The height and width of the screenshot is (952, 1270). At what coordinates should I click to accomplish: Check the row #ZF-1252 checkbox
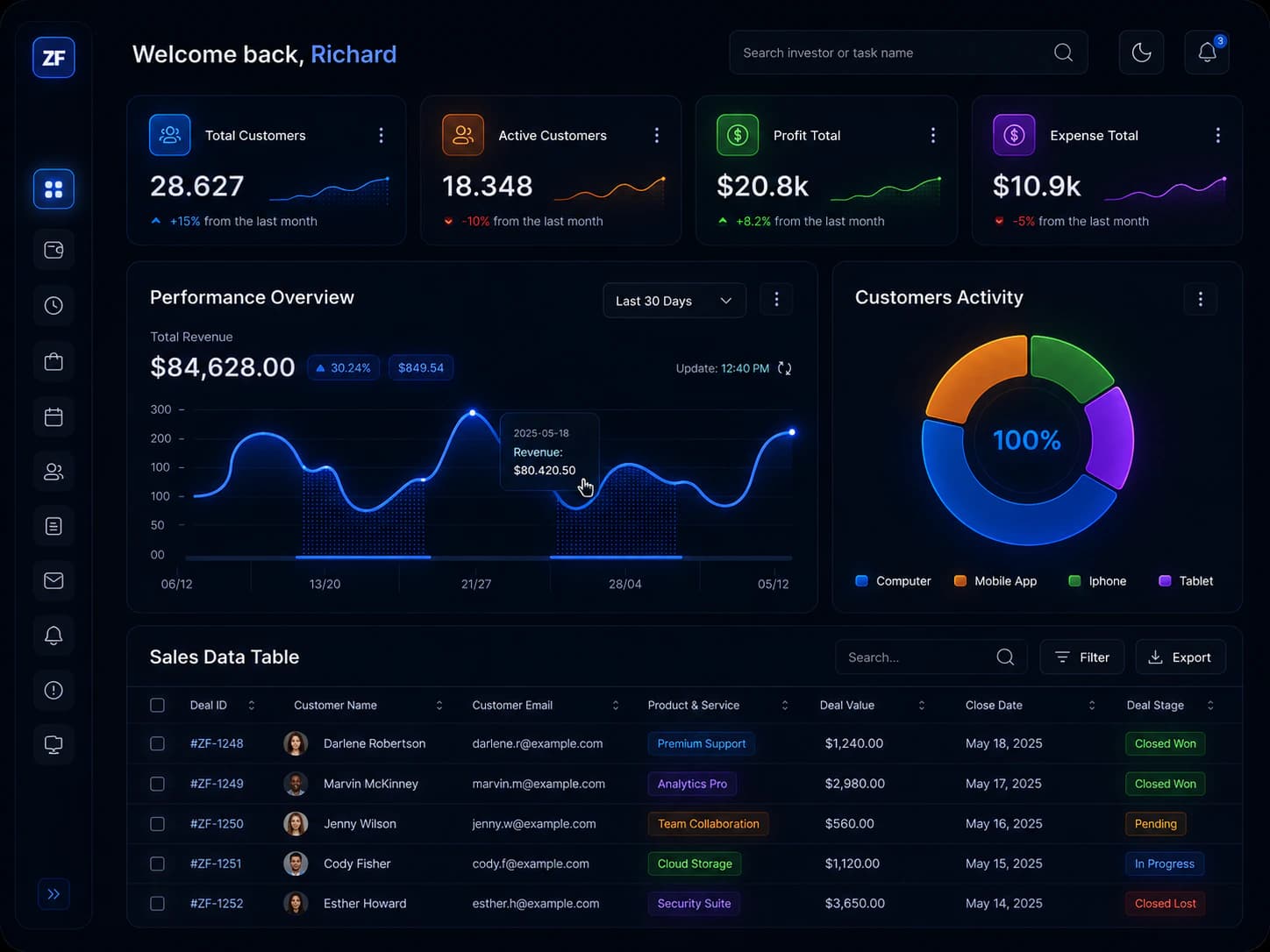(x=157, y=903)
